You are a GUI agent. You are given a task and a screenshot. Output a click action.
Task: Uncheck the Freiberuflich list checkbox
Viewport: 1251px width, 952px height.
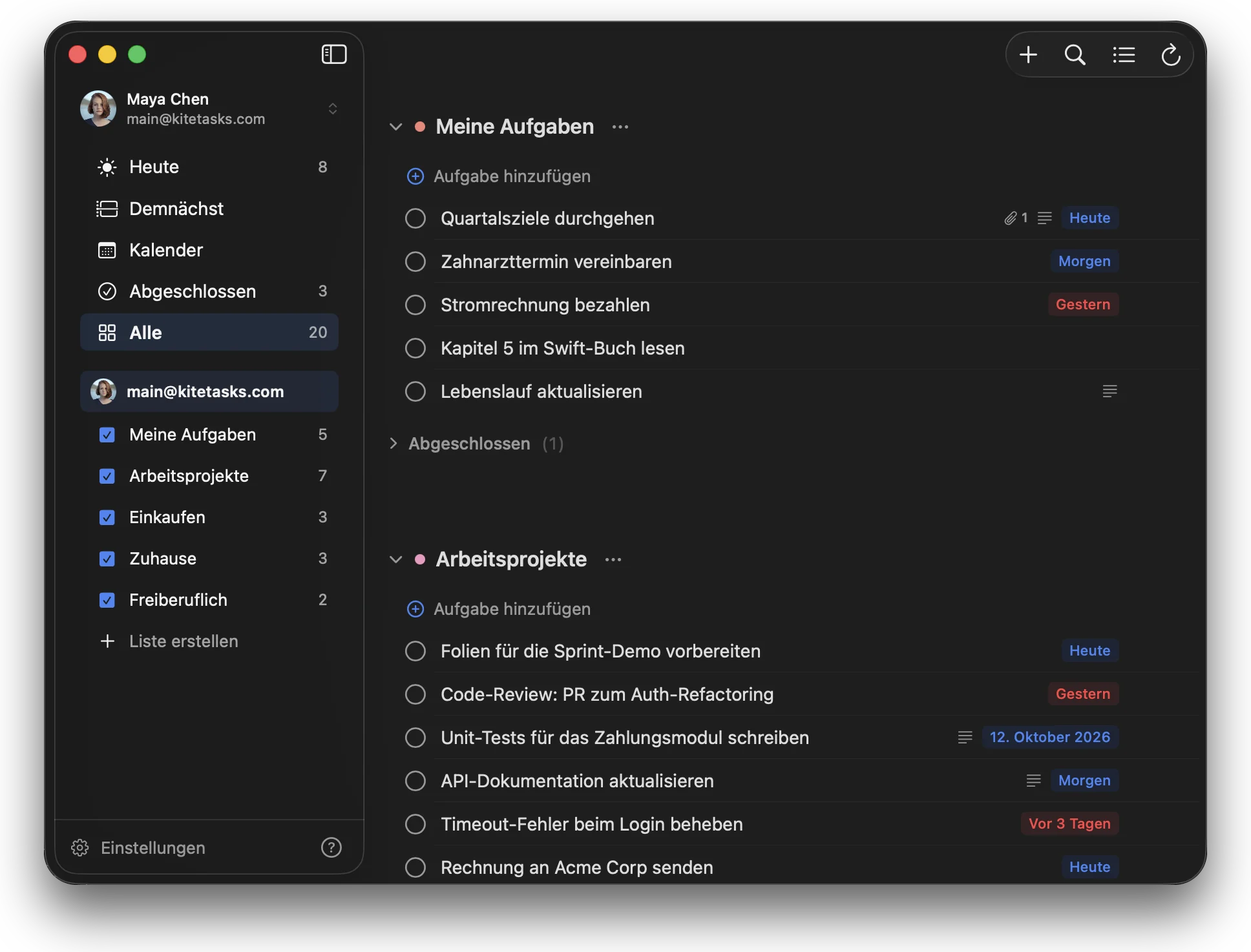107,600
